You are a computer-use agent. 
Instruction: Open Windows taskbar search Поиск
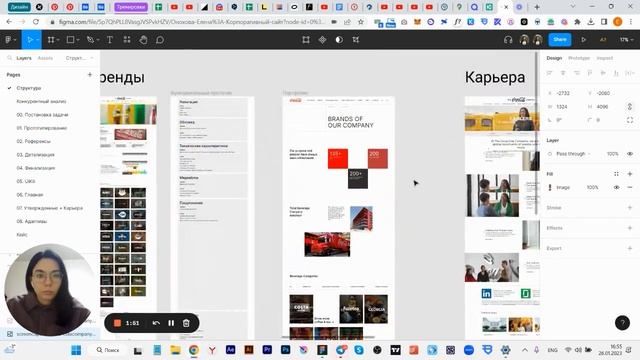tap(108, 350)
